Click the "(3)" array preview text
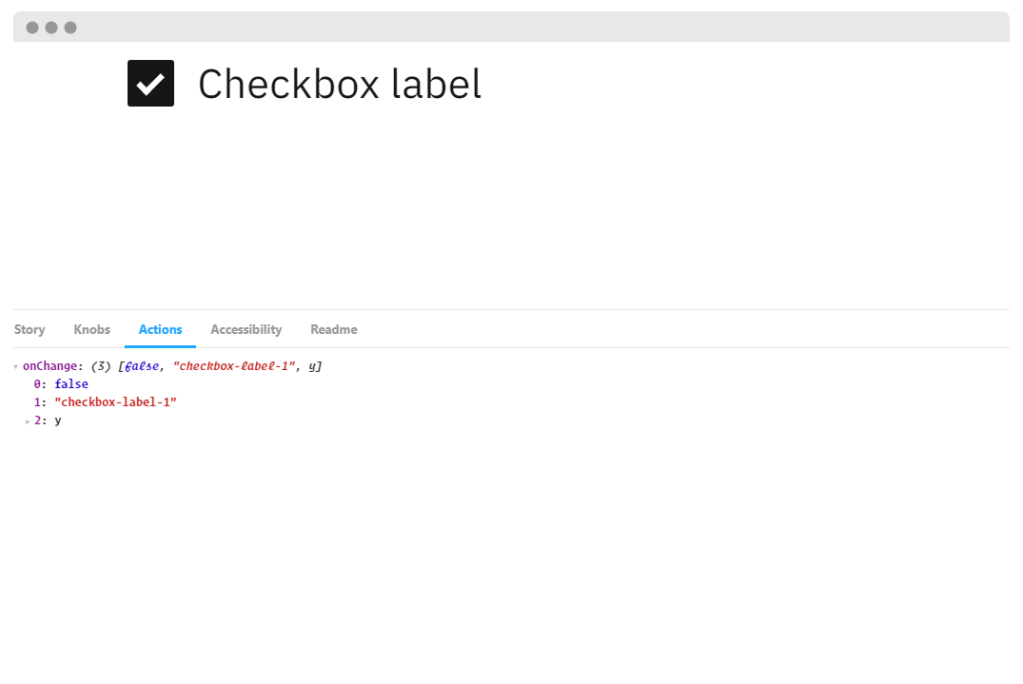This screenshot has width=1023, height=684. pyautogui.click(x=99, y=366)
